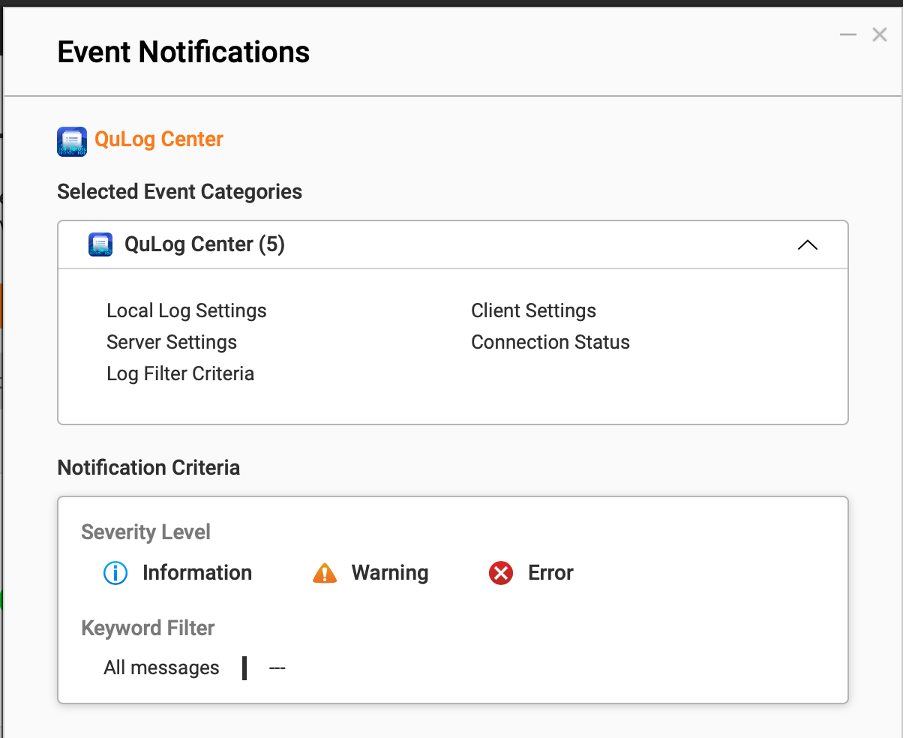Collapse the QuLog Center (5) chevron arrow
Screen dimensions: 904x738
pyautogui.click(x=807, y=245)
